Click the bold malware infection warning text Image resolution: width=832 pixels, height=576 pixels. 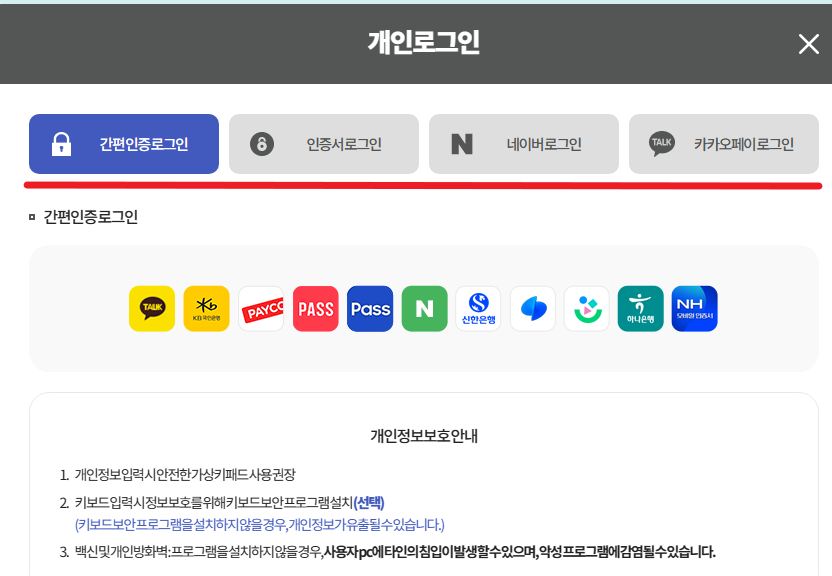[x=519, y=552]
